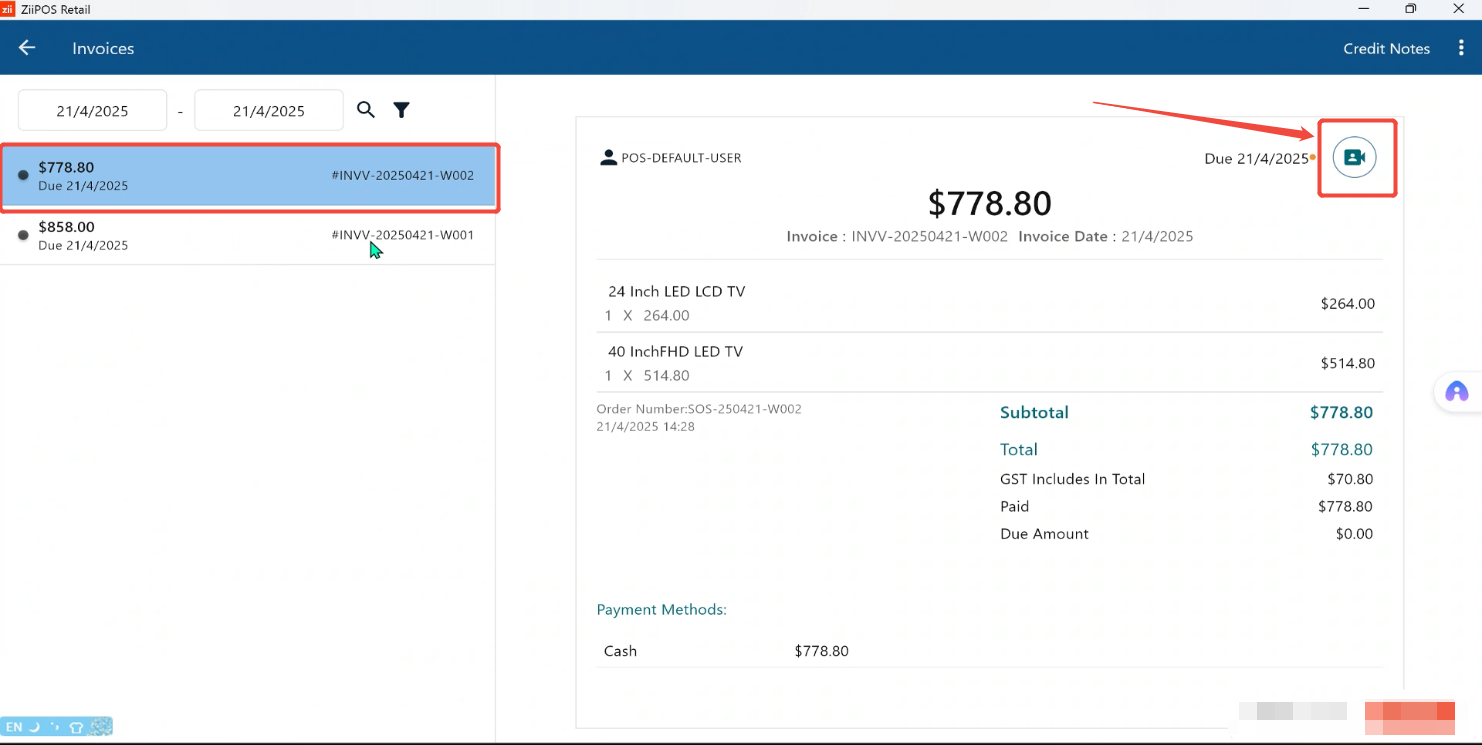Click the 40 InchFHD LED TV line item
The width and height of the screenshot is (1482, 745).
pyautogui.click(x=989, y=363)
